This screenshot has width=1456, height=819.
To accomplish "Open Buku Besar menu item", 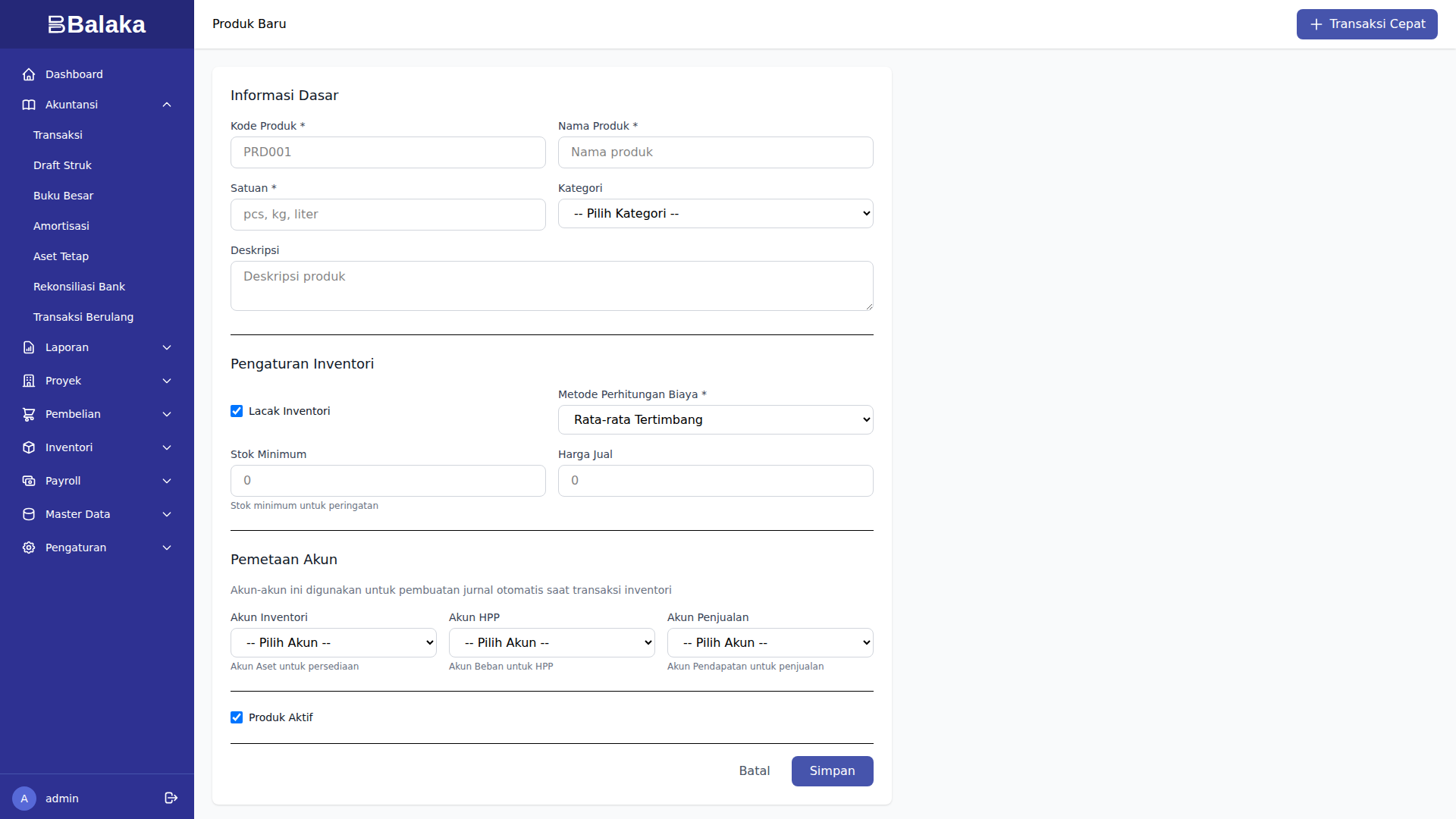I will 63,196.
